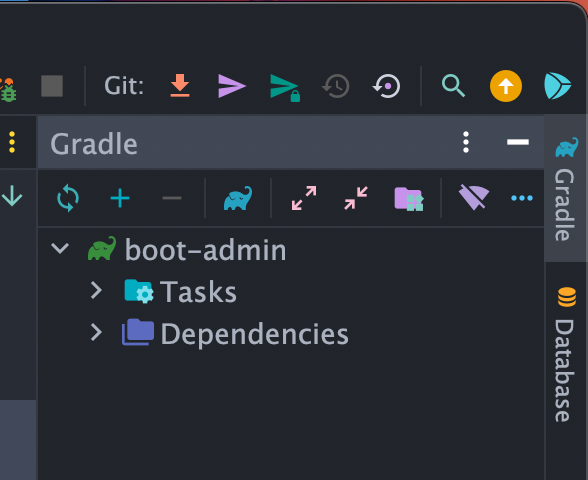Click the orange IDE update arrow icon
This screenshot has height=480, width=588.
(506, 86)
